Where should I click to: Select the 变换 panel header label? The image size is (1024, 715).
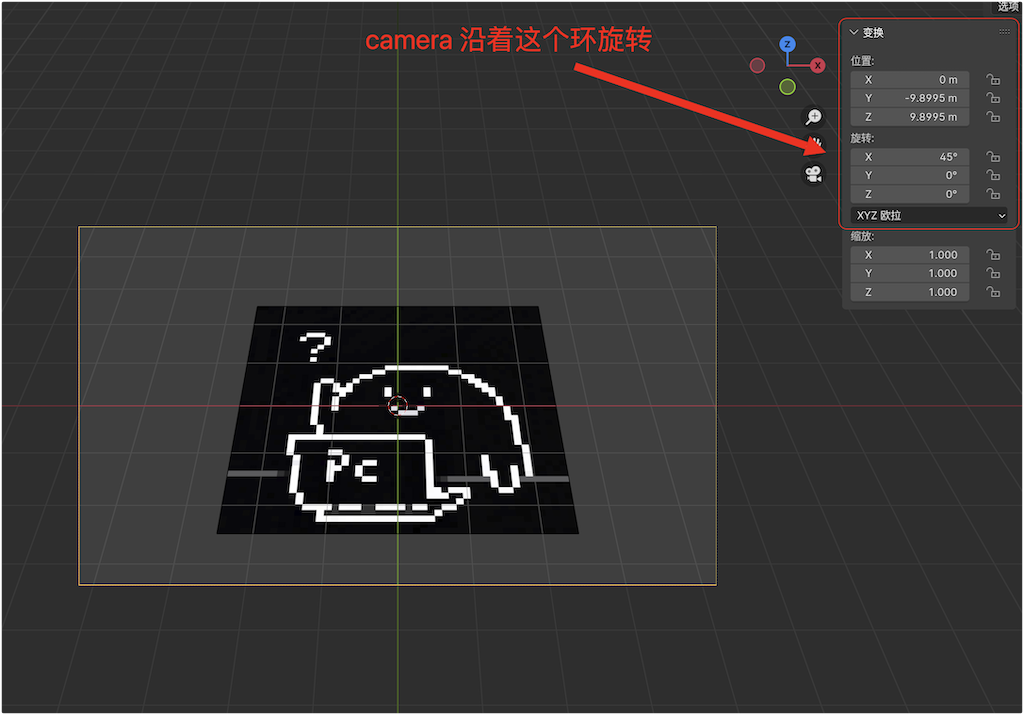coord(876,32)
